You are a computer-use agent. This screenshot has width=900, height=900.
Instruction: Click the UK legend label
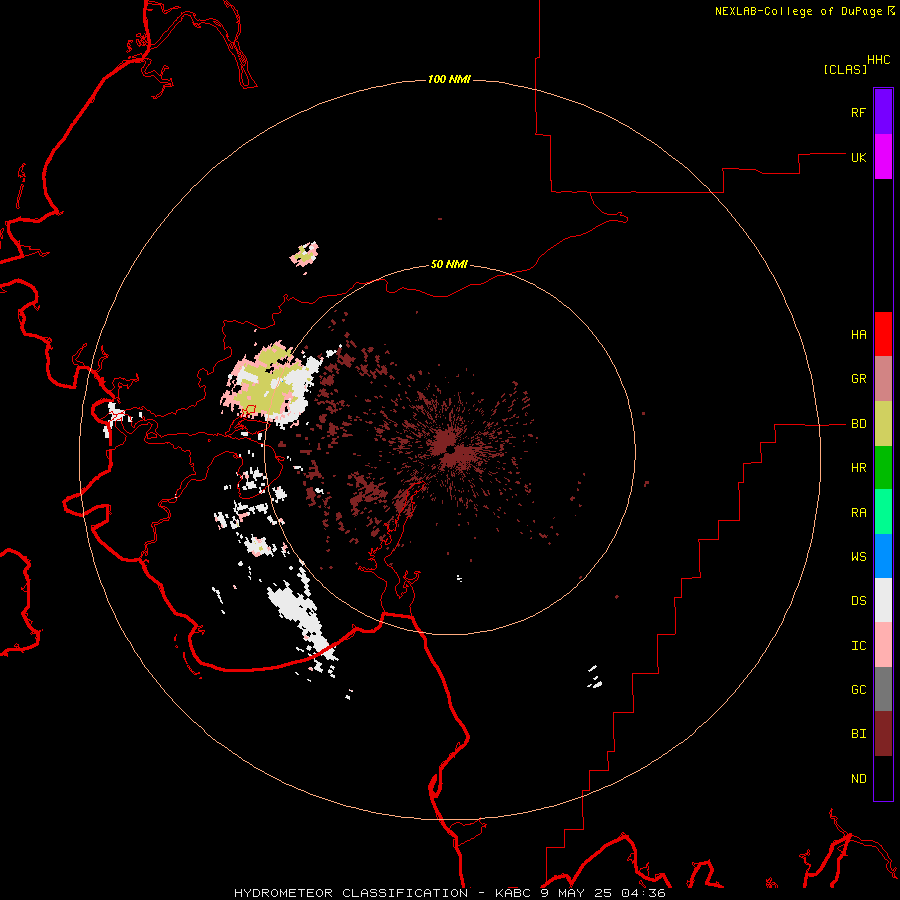click(x=858, y=157)
